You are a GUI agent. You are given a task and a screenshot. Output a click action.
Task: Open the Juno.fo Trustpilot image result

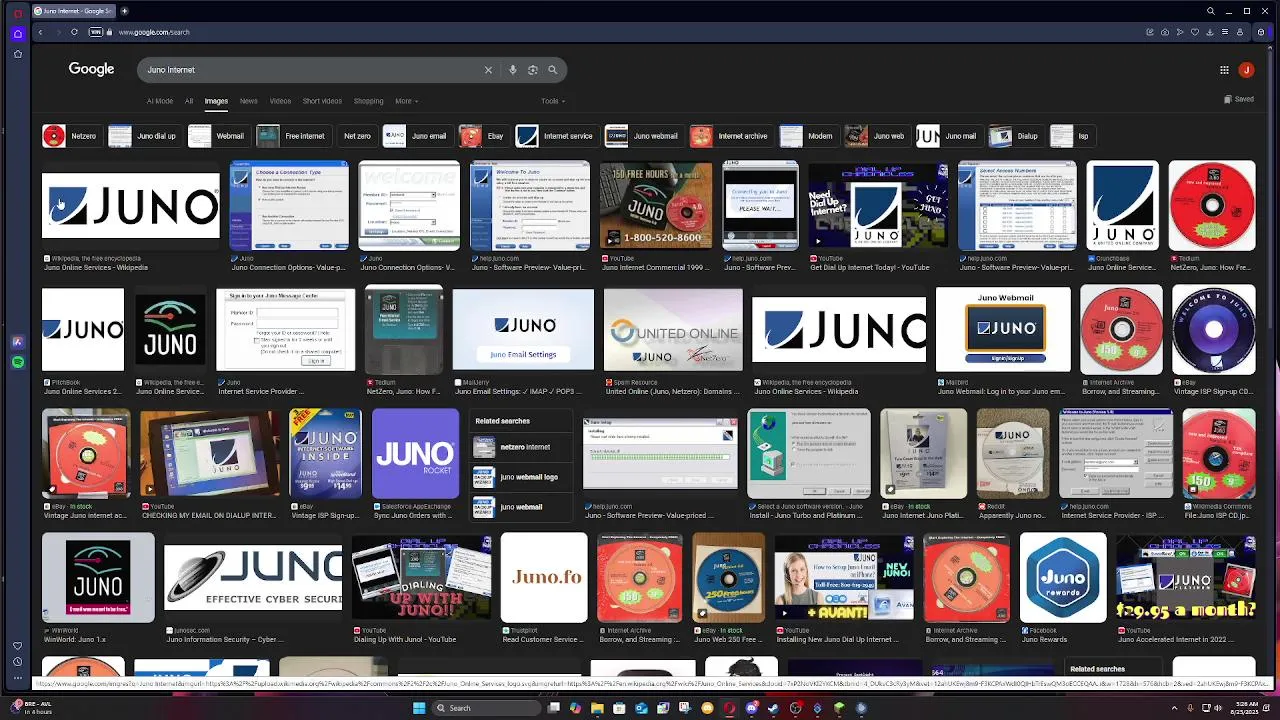pyautogui.click(x=544, y=578)
